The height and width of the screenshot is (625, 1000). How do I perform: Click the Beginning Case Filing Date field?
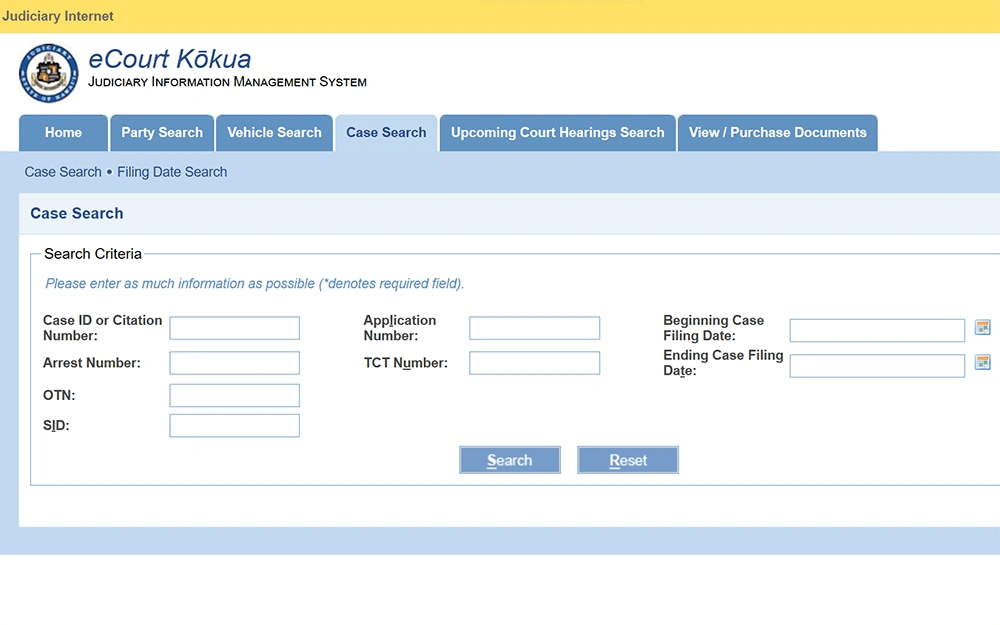877,330
